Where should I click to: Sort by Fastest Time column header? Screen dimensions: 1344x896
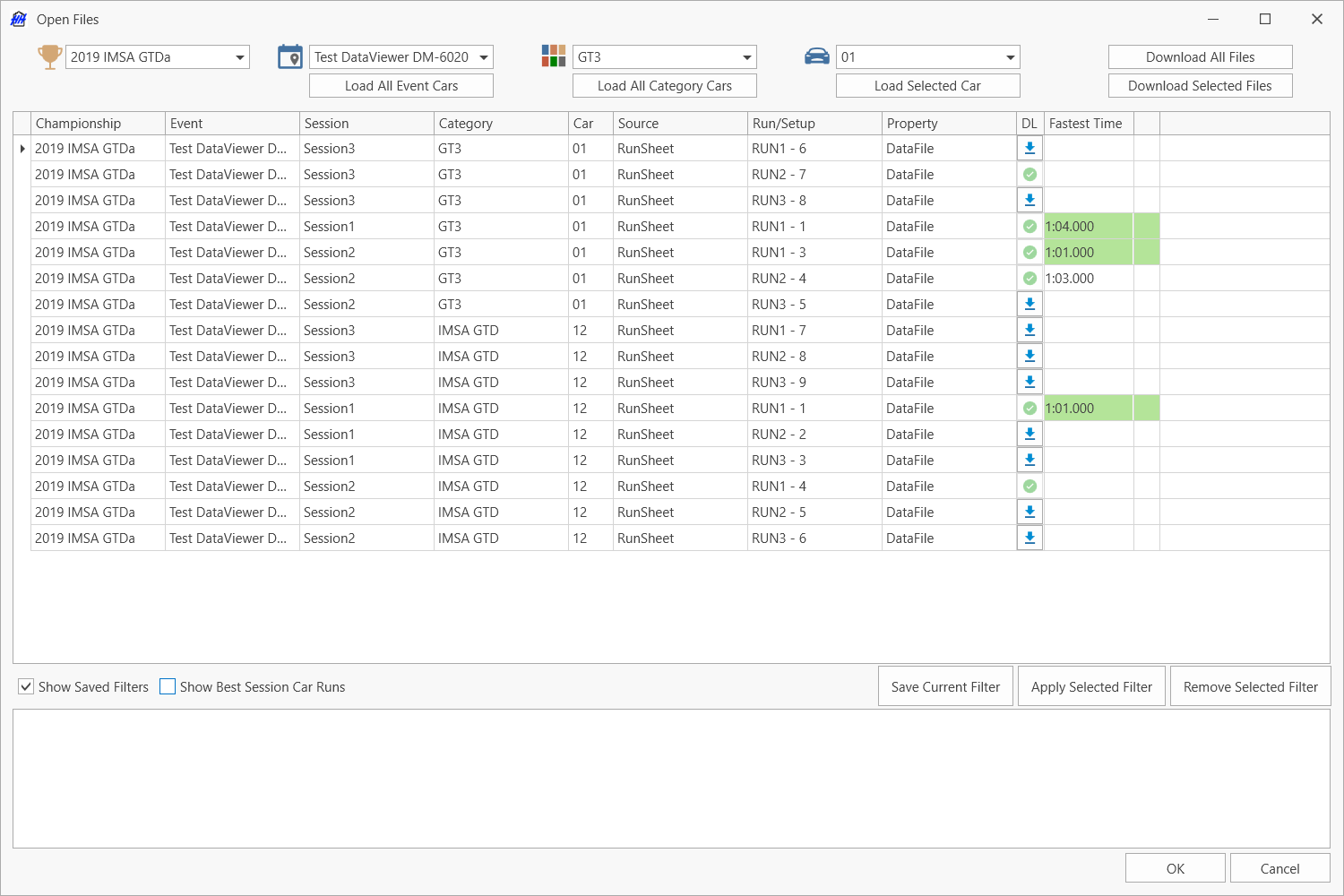tap(1089, 124)
